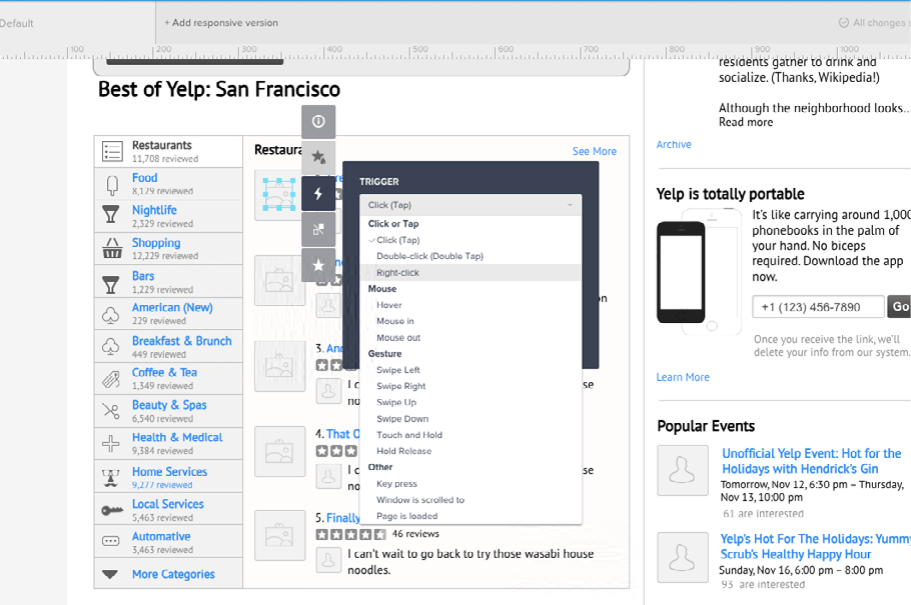911x605 pixels.
Task: Select the Home Services trophy icon
Action: click(110, 478)
